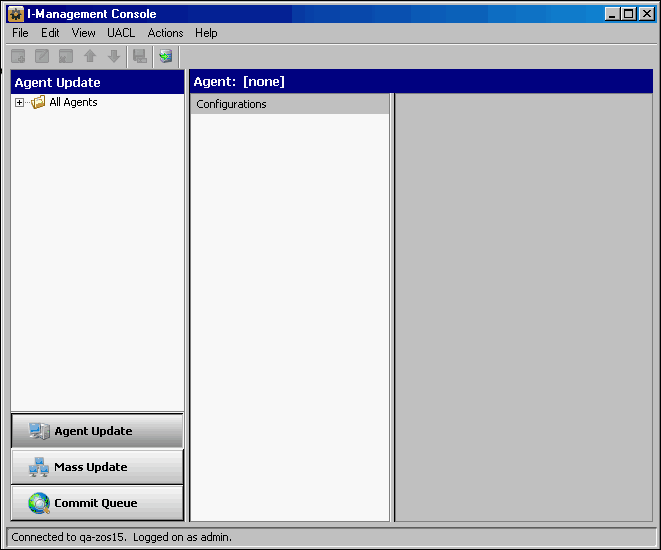Click the save disk toolbar icon
This screenshot has height=550, width=661.
tap(140, 56)
